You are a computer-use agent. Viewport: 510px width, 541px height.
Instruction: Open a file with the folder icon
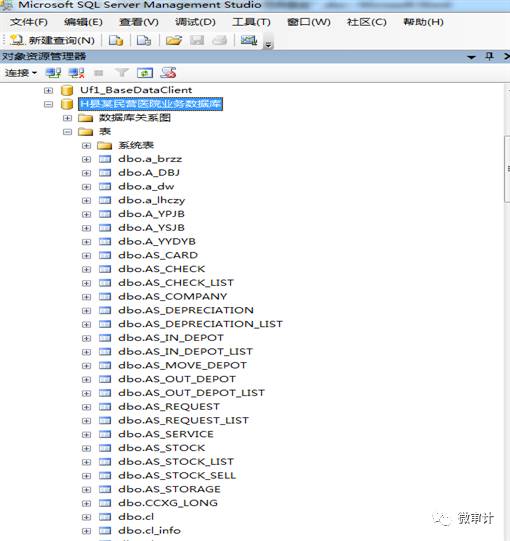[174, 40]
